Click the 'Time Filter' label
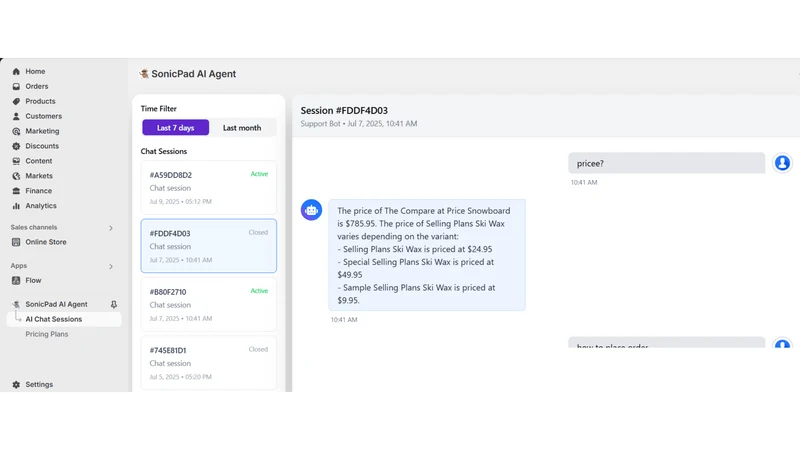The width and height of the screenshot is (800, 450). coord(159,109)
